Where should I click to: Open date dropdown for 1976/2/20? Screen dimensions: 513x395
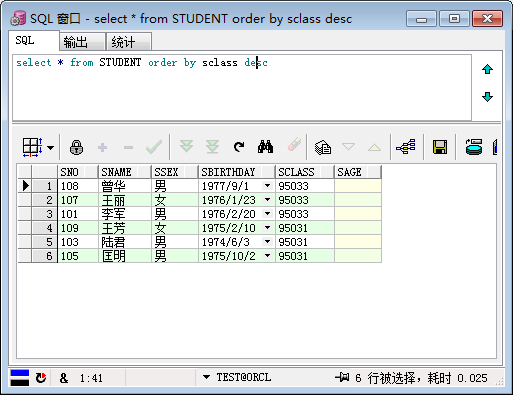coord(267,214)
